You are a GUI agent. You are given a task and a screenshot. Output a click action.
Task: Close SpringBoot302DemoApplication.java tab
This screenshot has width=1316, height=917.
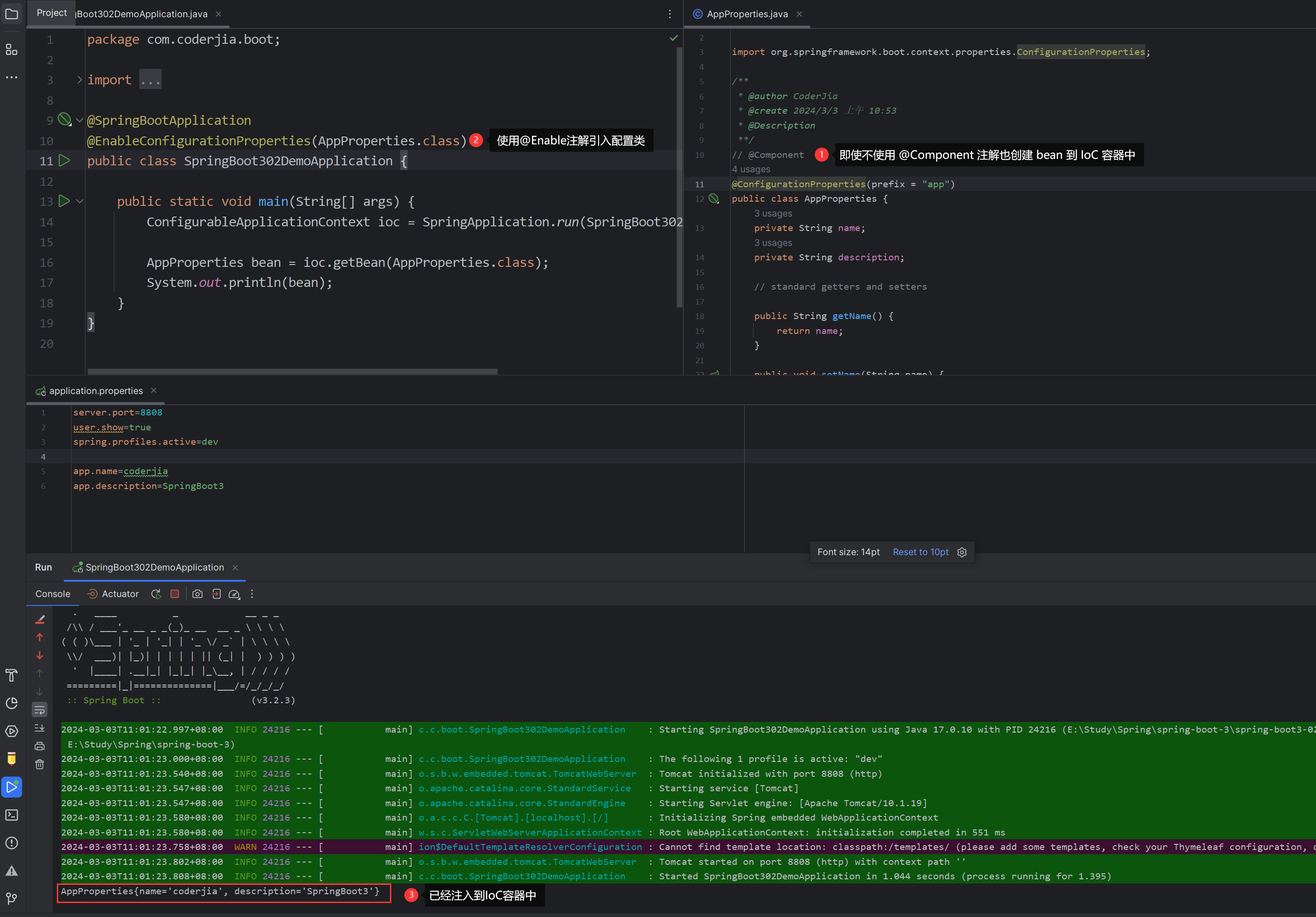[x=218, y=14]
